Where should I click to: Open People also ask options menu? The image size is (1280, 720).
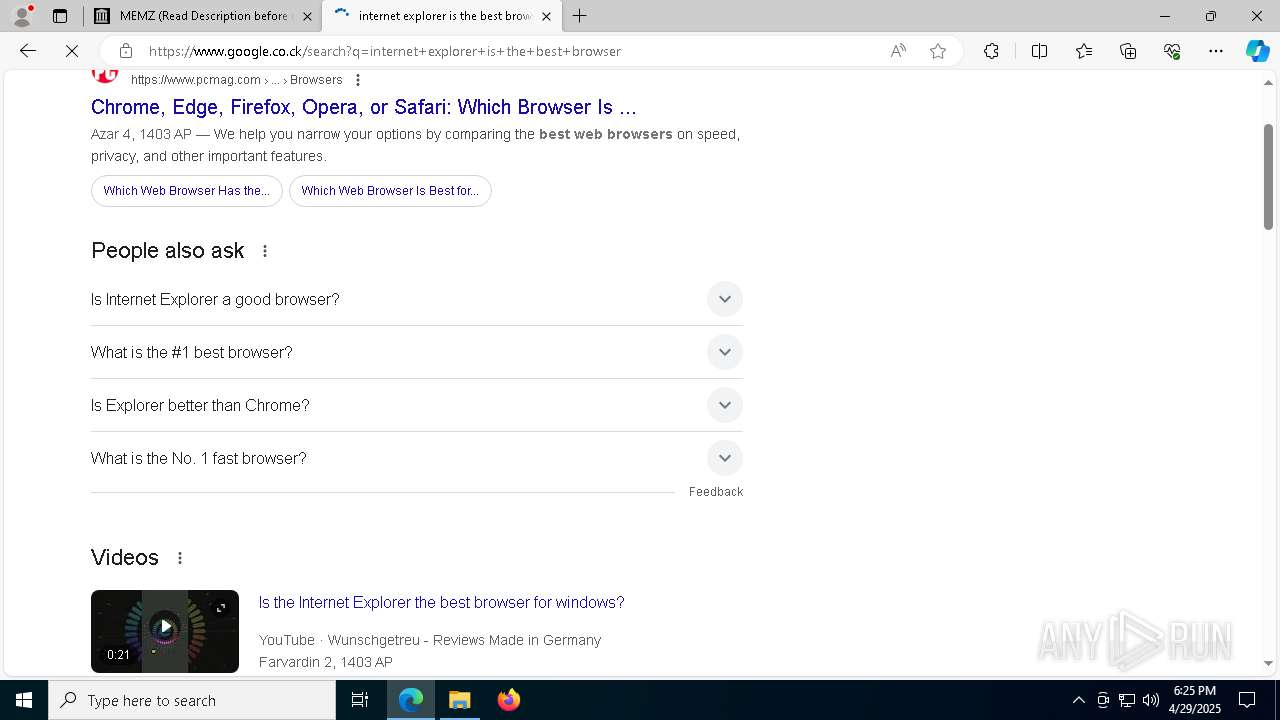[265, 251]
